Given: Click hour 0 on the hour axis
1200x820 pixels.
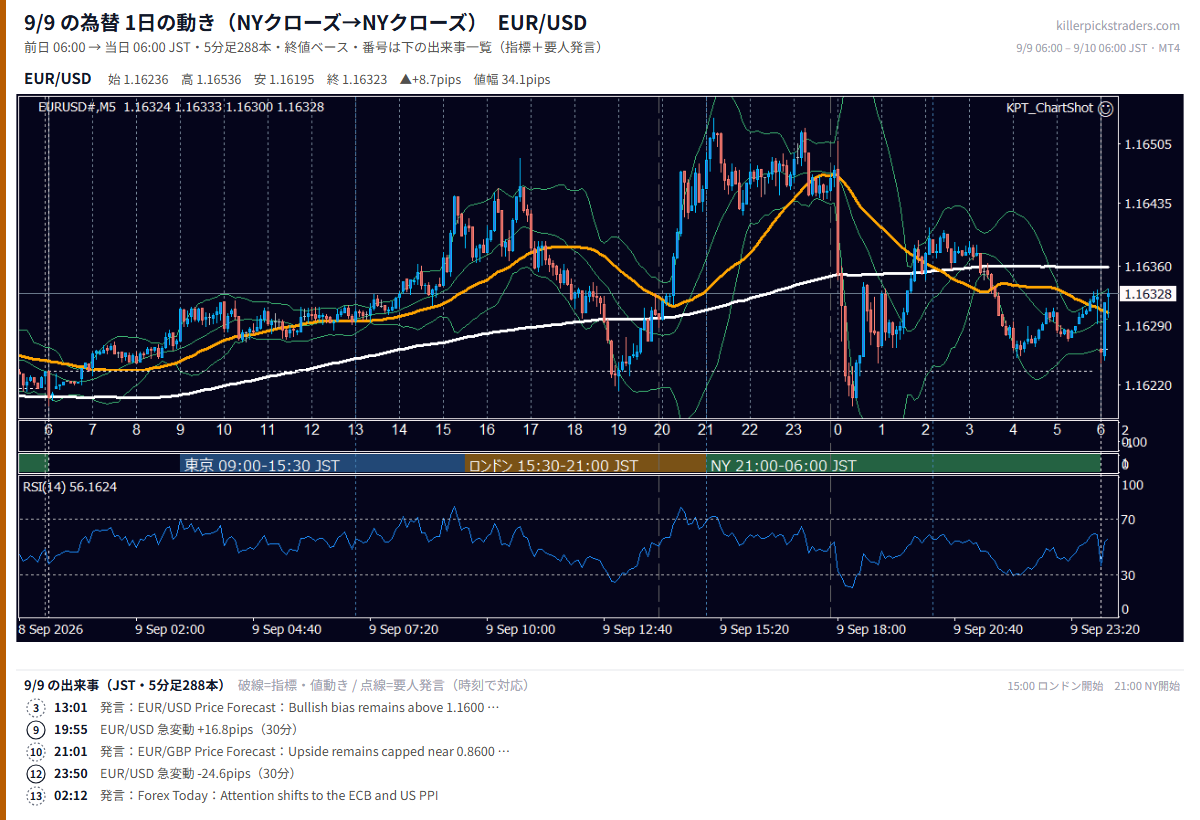Looking at the screenshot, I should pos(837,430).
